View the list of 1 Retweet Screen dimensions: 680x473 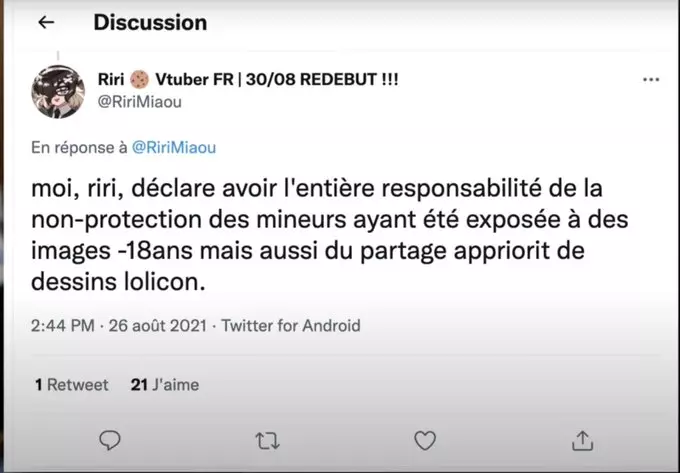pyautogui.click(x=72, y=385)
